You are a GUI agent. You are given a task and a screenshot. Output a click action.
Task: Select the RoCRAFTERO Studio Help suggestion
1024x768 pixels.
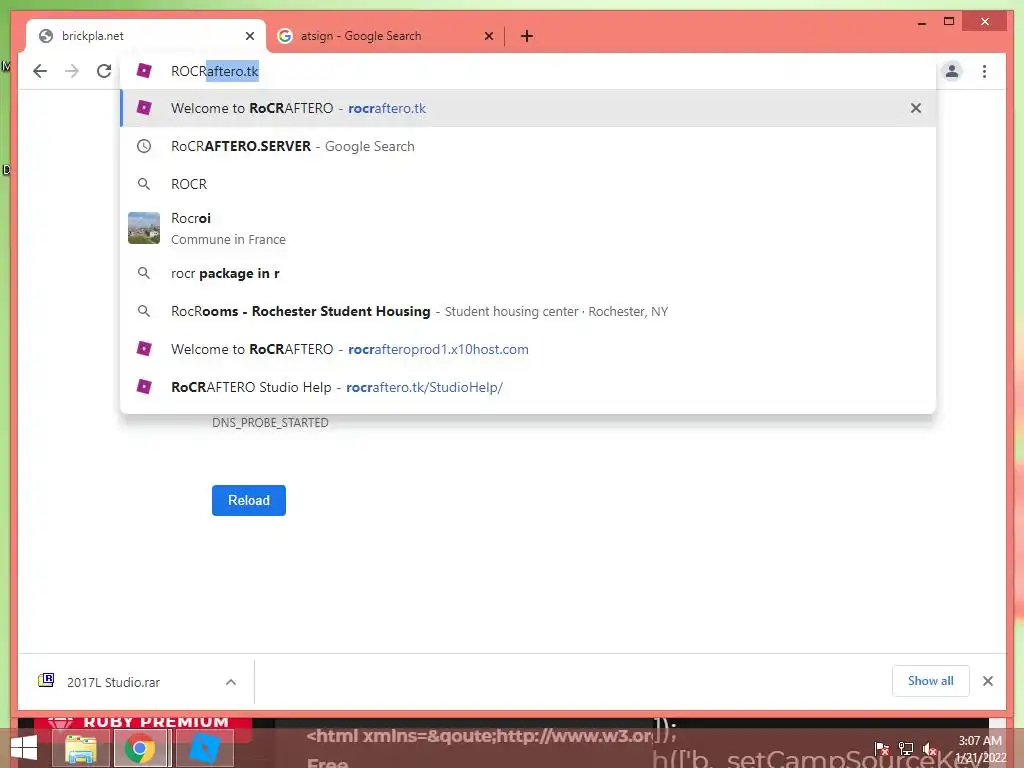coord(528,387)
